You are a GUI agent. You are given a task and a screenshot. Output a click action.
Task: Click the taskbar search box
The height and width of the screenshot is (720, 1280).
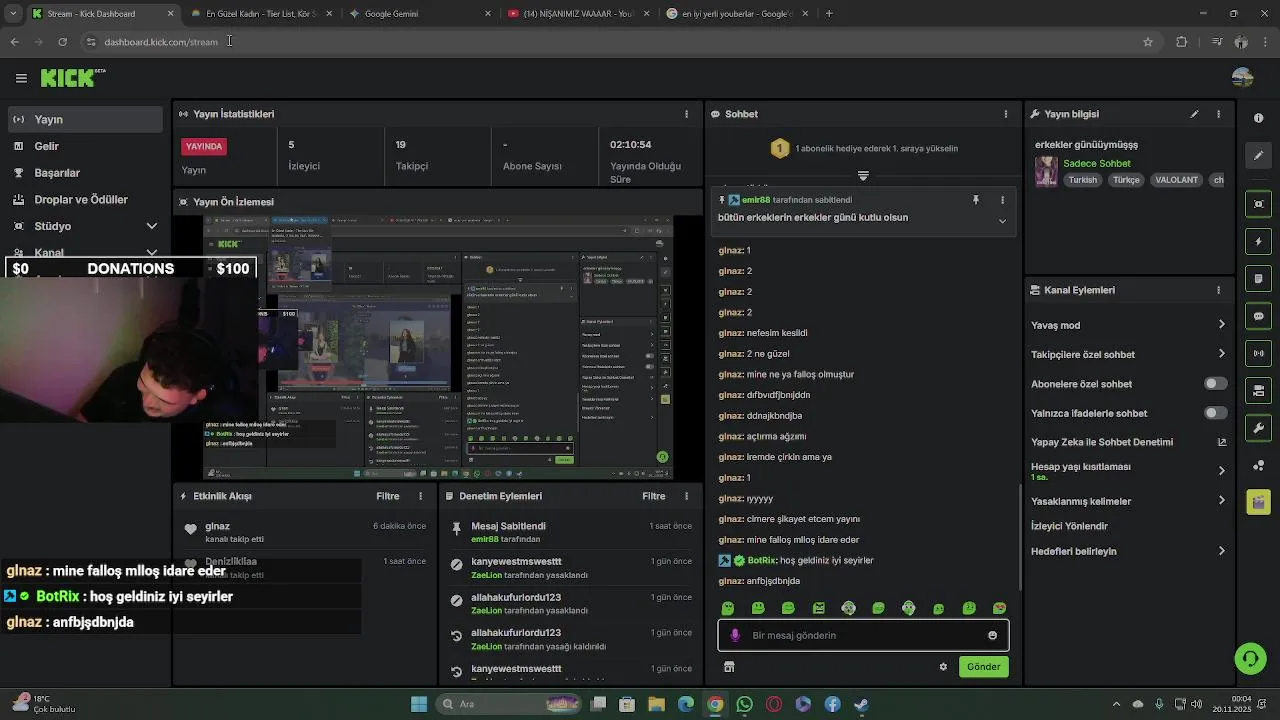(508, 704)
